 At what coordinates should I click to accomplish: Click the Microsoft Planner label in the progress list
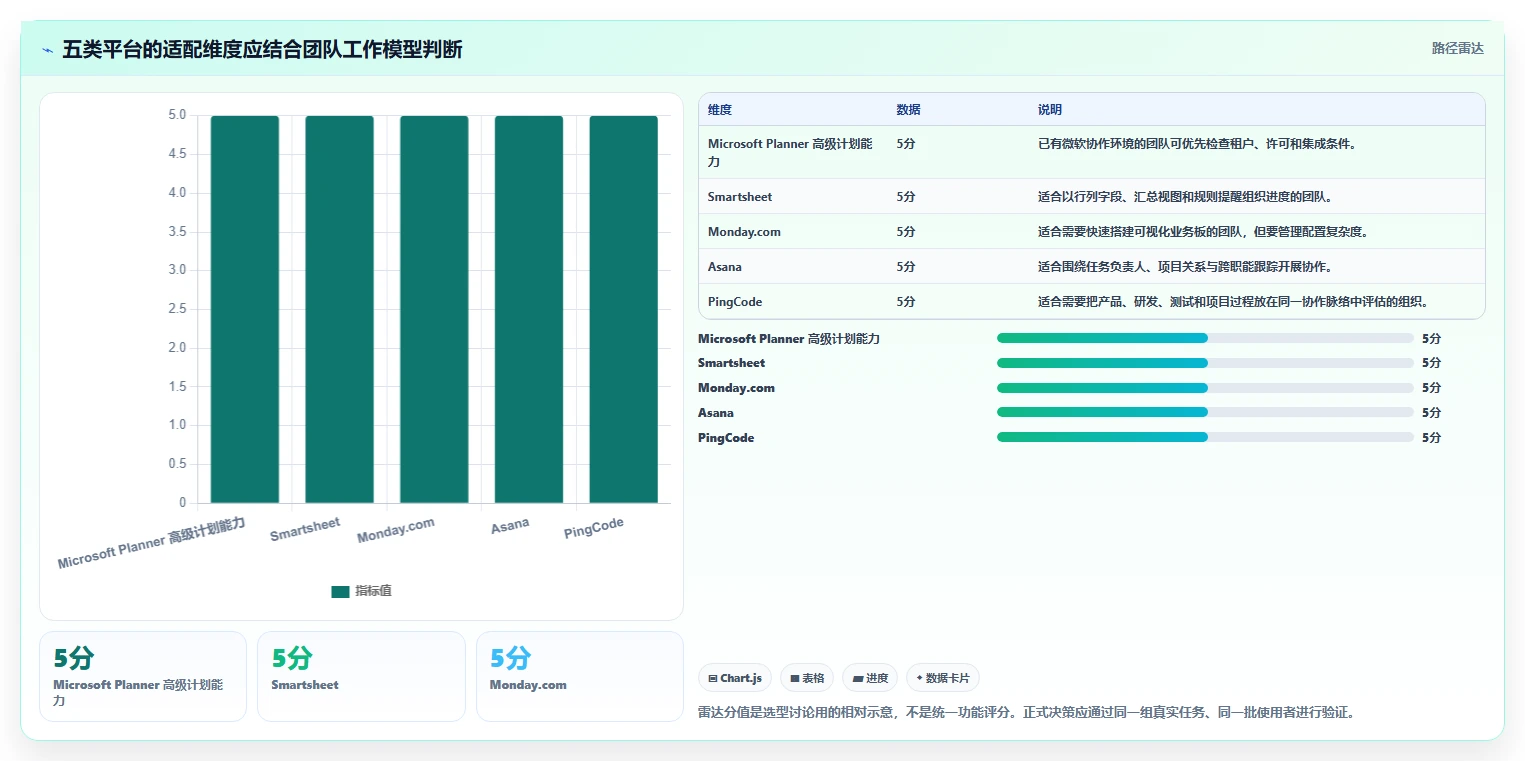(x=789, y=339)
